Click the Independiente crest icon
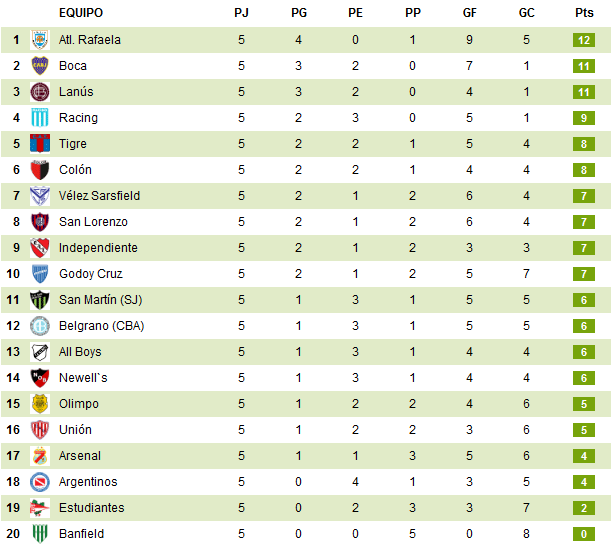The width and height of the screenshot is (611, 557). tap(40, 248)
